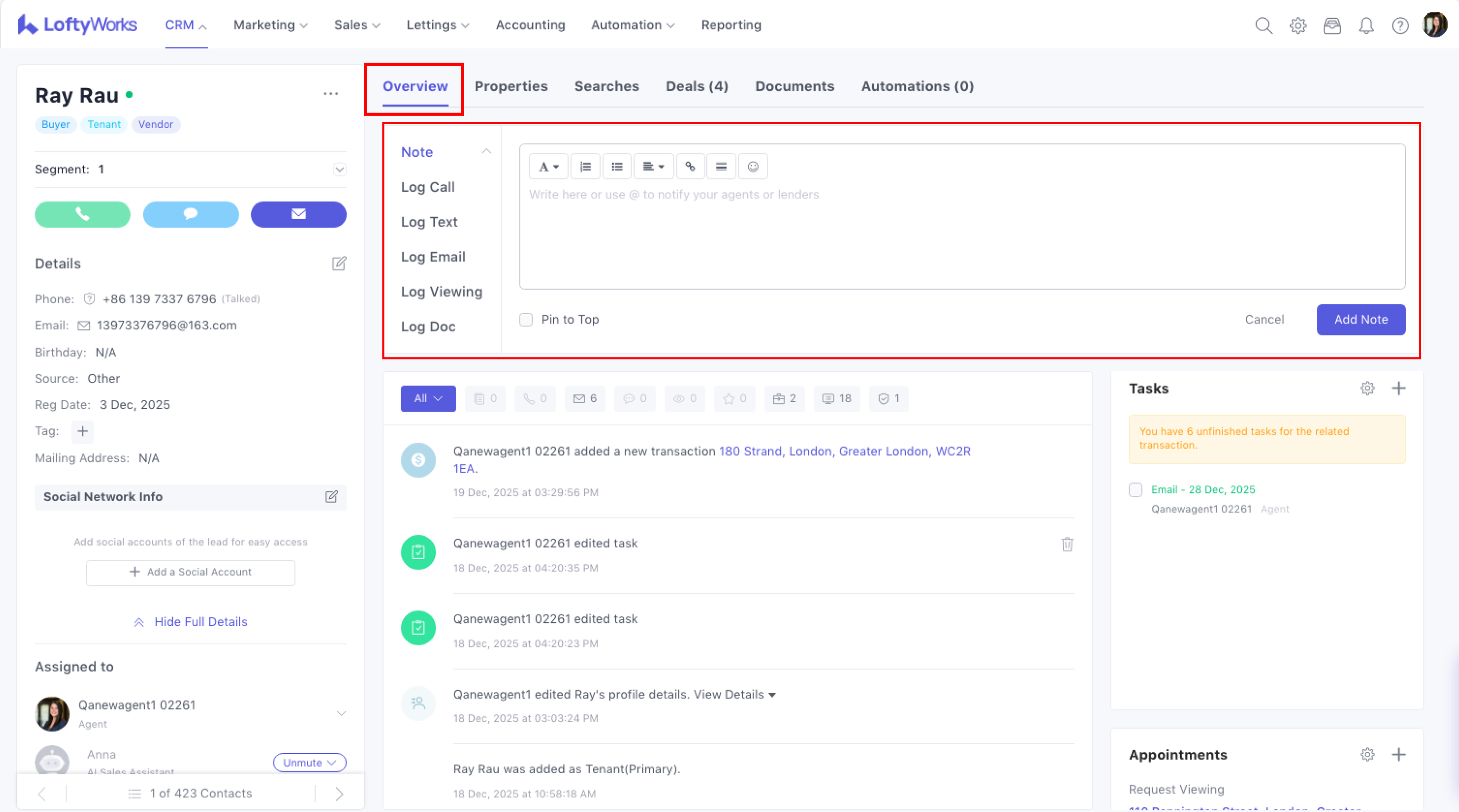Filter activity timeline by emails (6)

(585, 399)
